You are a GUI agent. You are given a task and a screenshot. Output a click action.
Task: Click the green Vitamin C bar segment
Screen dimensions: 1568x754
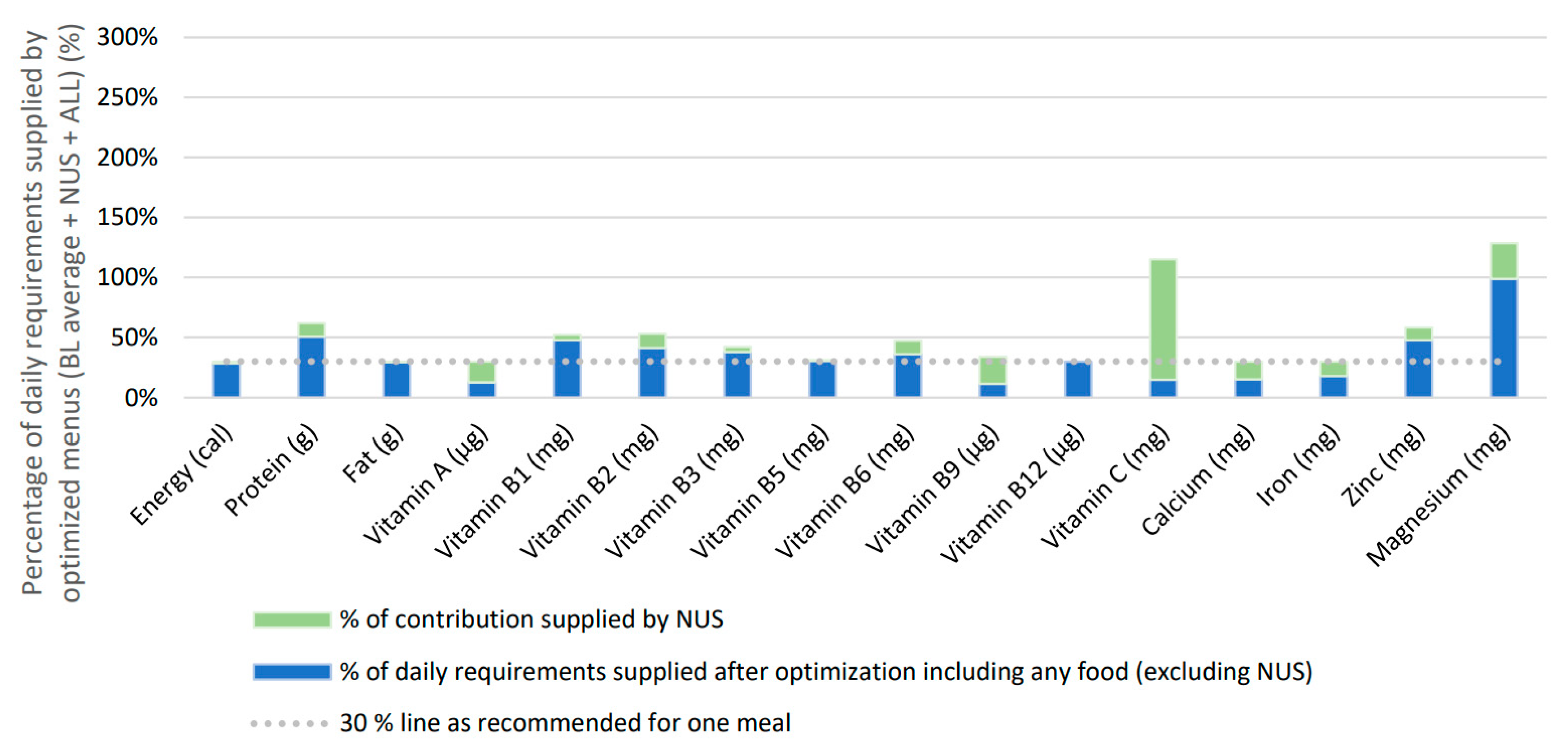(x=1162, y=317)
